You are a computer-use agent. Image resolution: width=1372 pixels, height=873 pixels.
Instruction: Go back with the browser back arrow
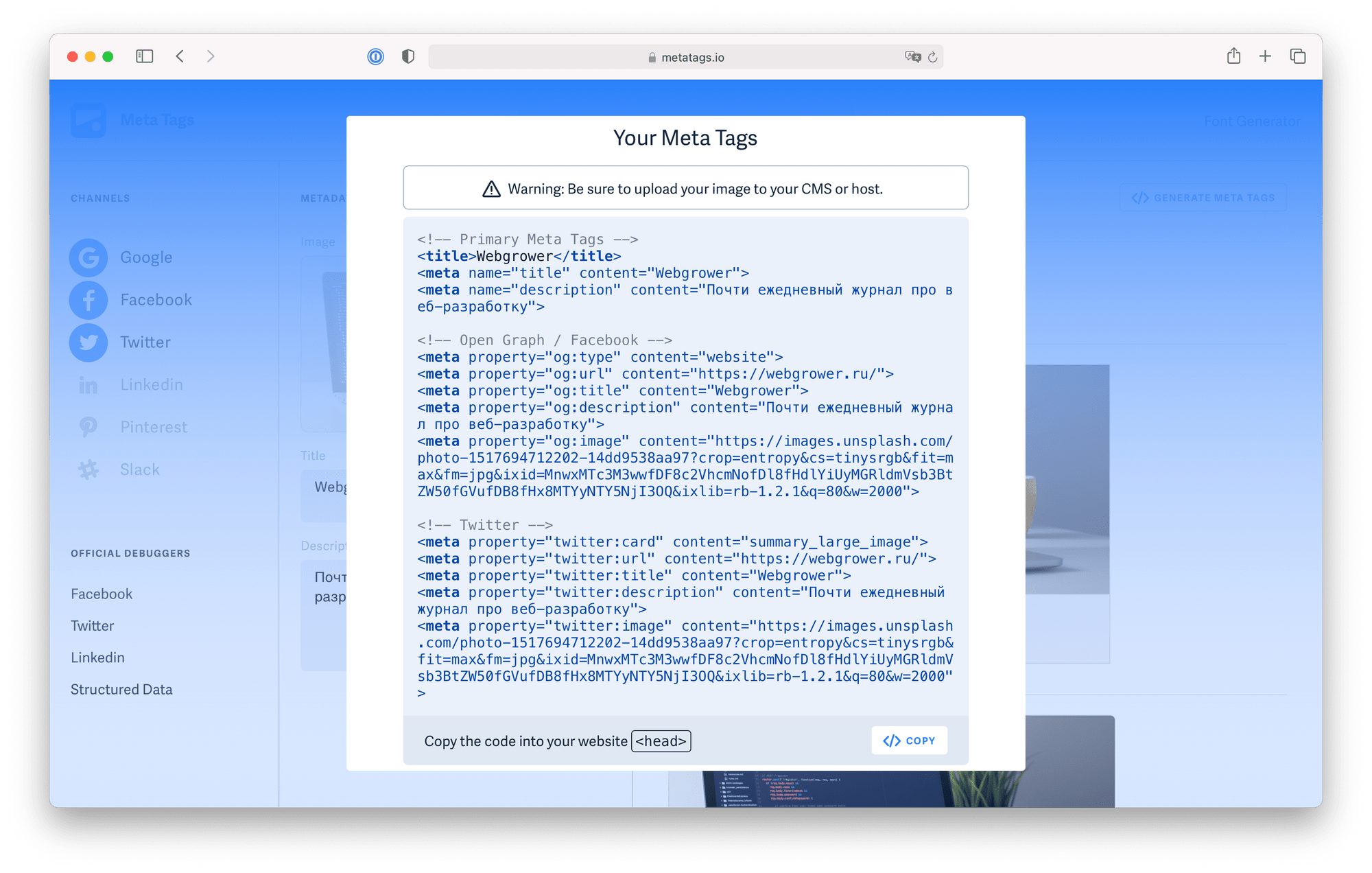[180, 56]
